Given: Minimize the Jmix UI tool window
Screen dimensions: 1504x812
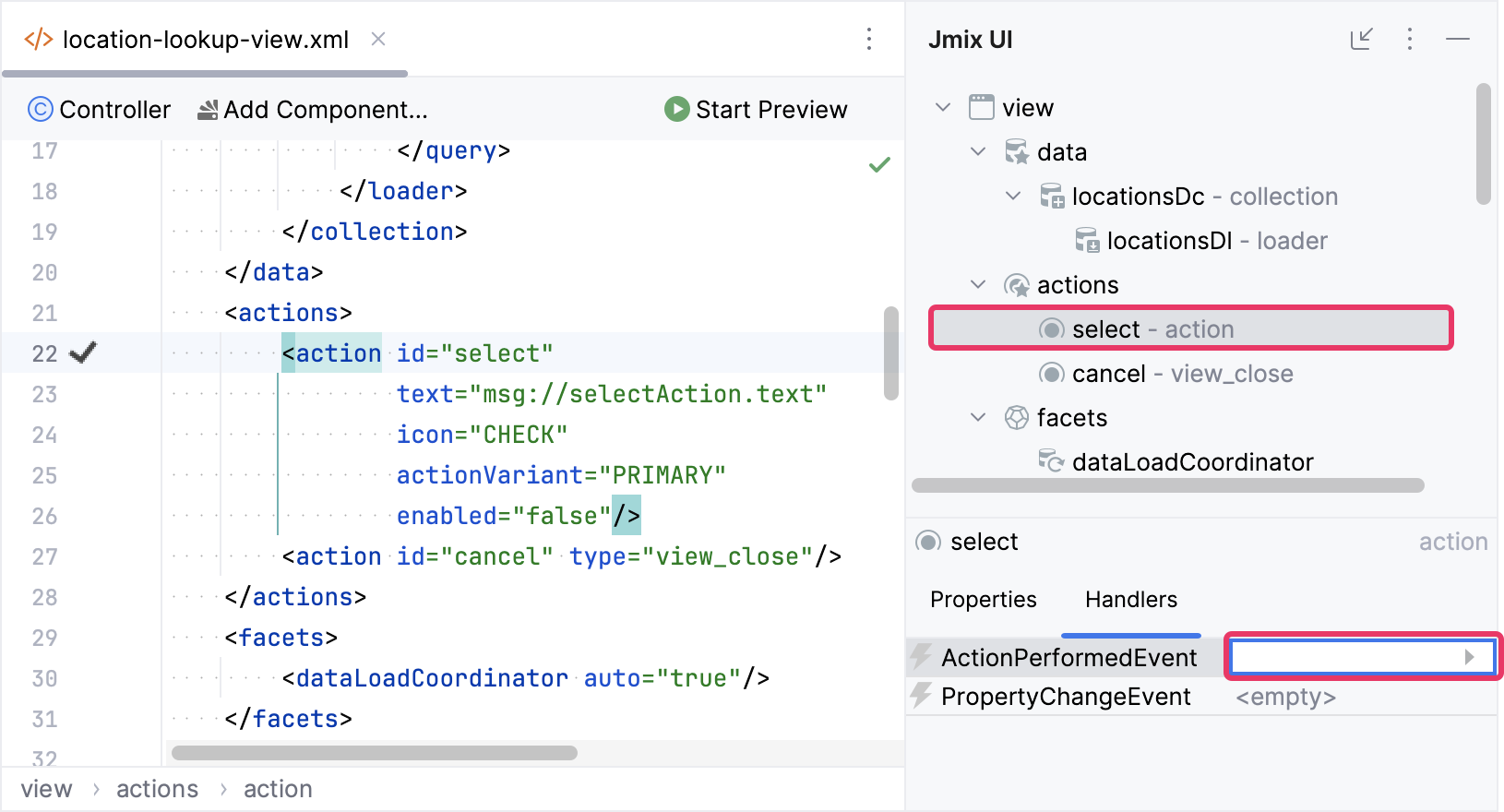Looking at the screenshot, I should tap(1458, 39).
